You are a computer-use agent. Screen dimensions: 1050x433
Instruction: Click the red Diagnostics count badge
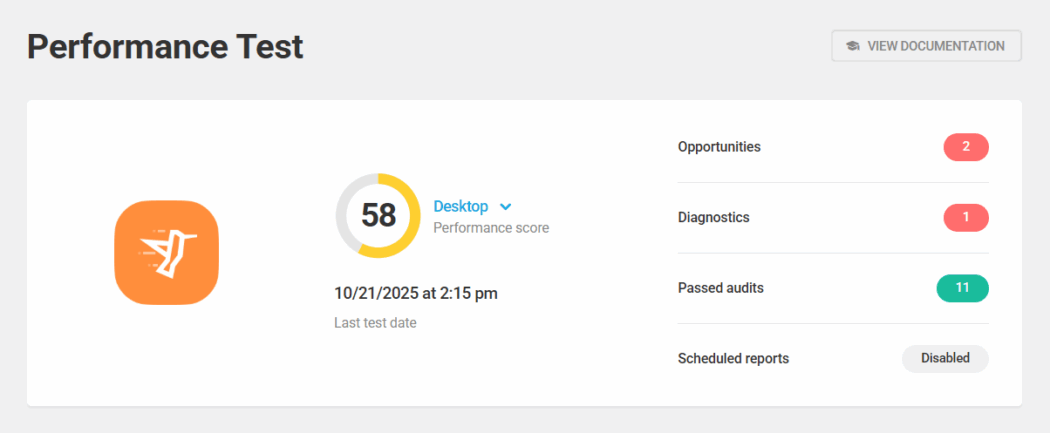click(x=965, y=217)
